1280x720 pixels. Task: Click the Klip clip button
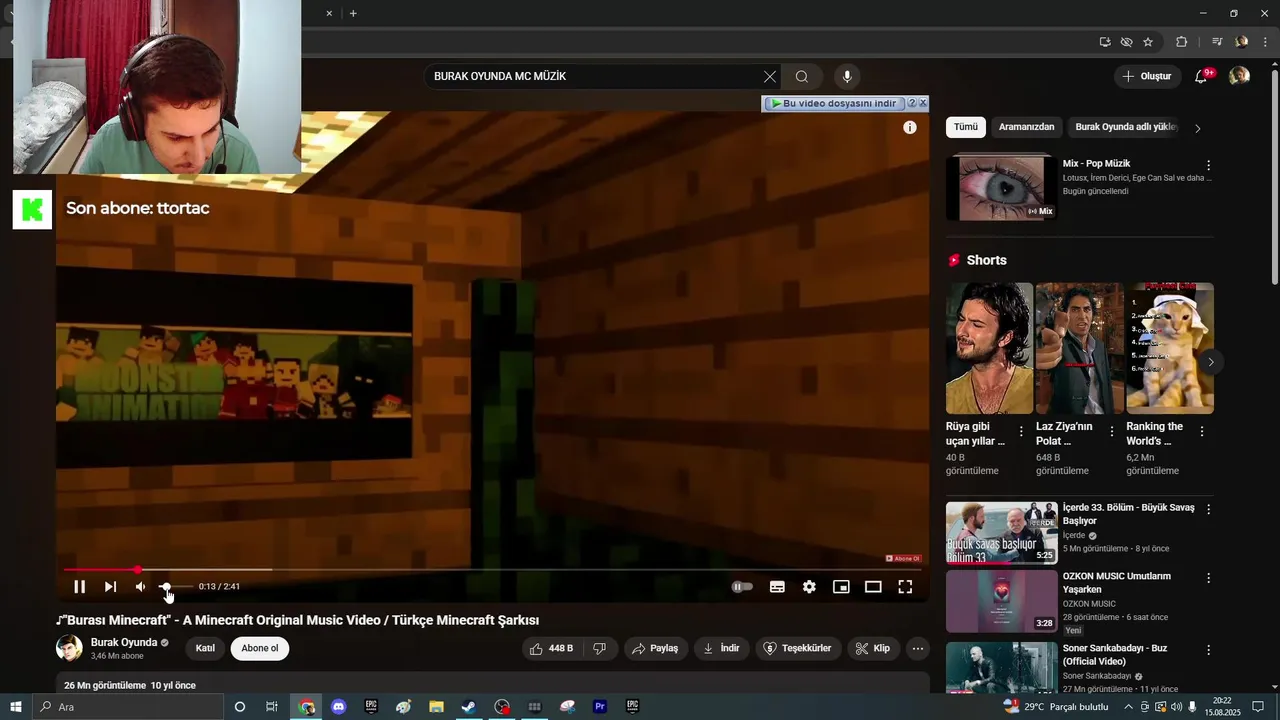point(872,648)
